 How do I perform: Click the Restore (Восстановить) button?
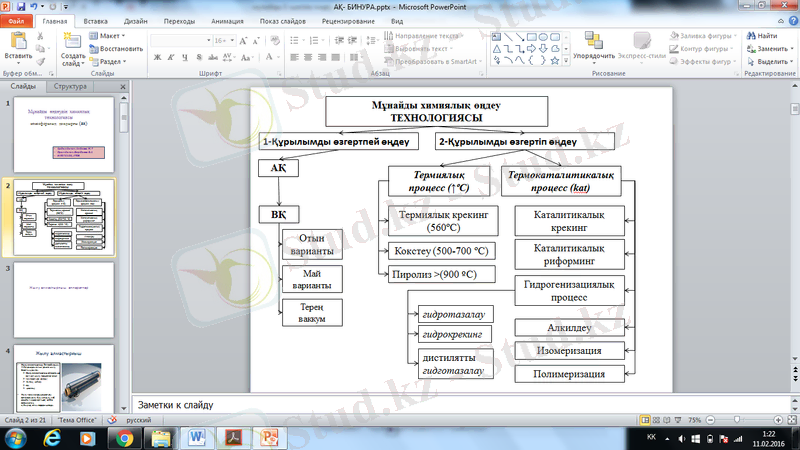click(x=120, y=48)
